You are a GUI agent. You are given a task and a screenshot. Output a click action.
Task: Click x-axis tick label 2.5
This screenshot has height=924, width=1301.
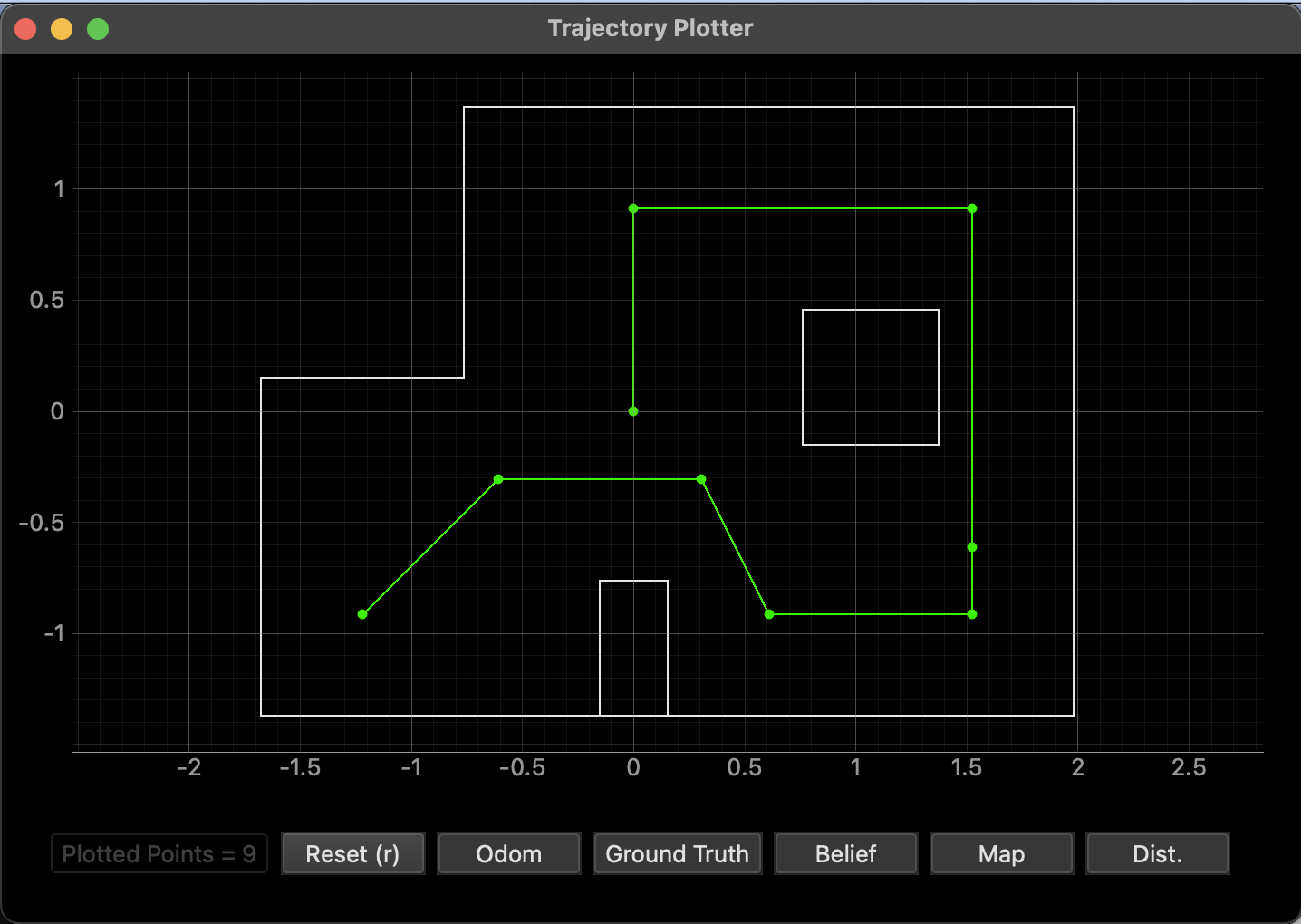[x=1189, y=767]
